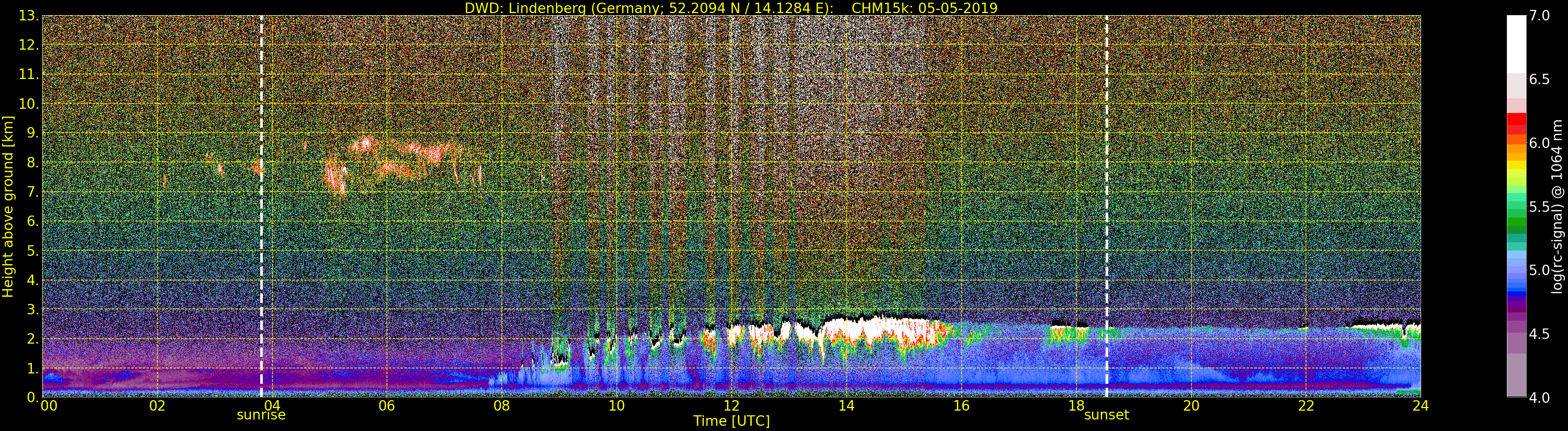
Task: Click the time axis tick label '14'
Action: coord(846,406)
